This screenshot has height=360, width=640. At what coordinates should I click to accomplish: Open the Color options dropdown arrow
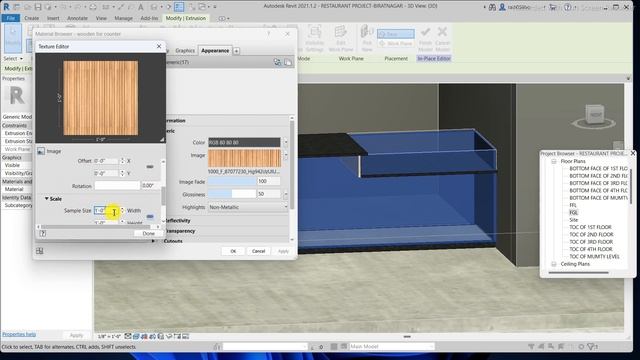click(x=285, y=142)
